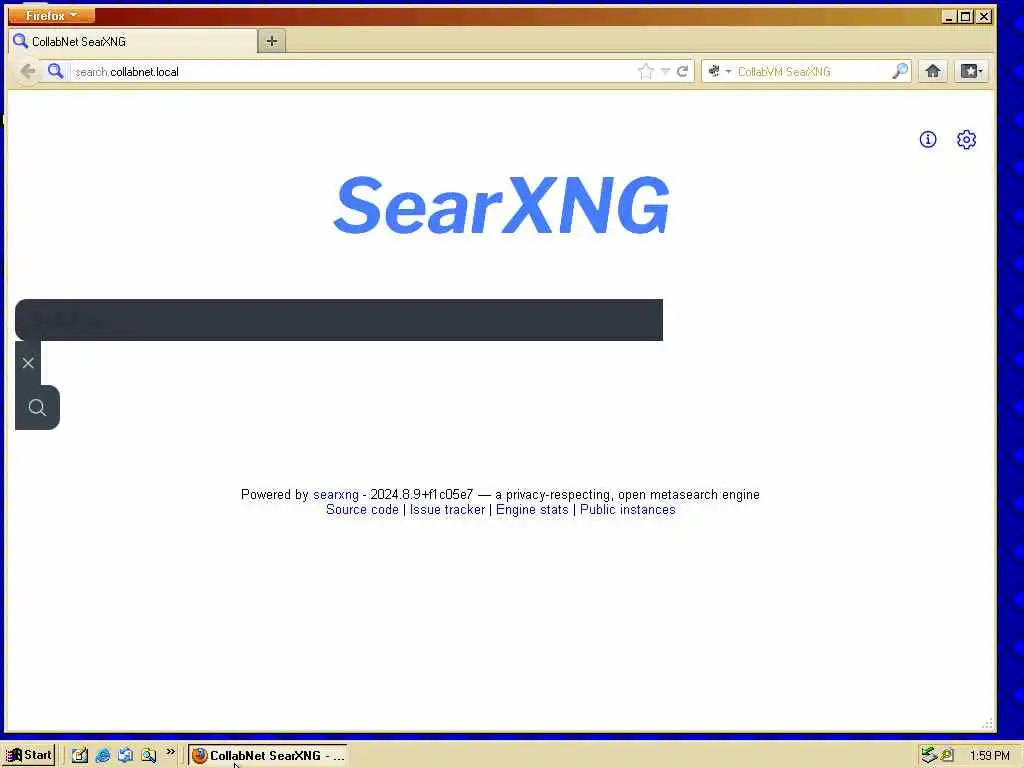This screenshot has height=768, width=1024.
Task: Click the CollabVM SearXNG browser search field
Action: [812, 72]
